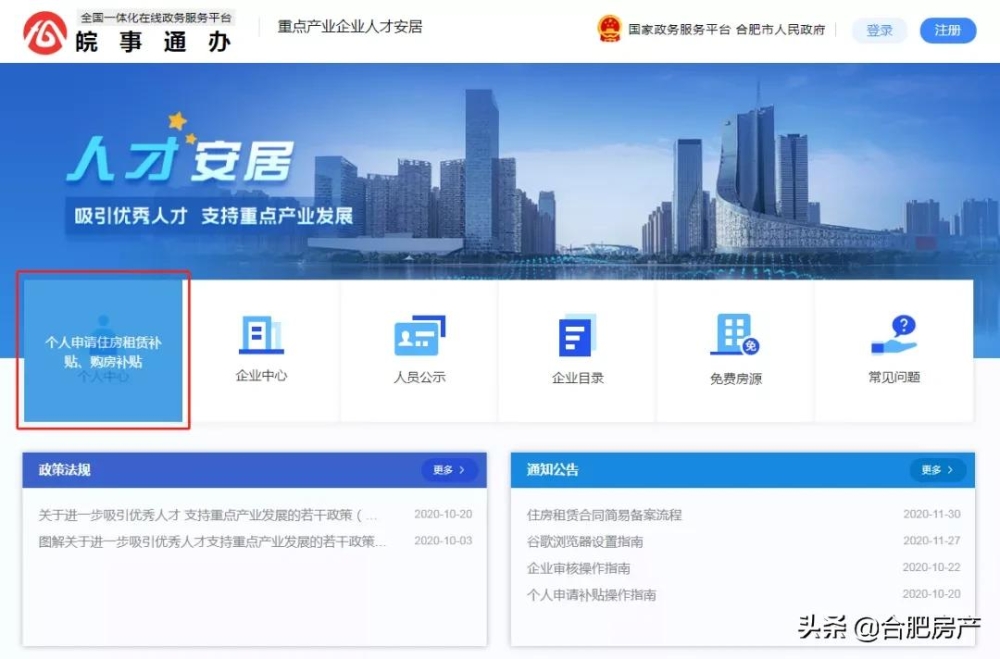Open 图解关于进一步吸引优秀人才 policy article
This screenshot has height=659, width=1000.
coord(212,541)
